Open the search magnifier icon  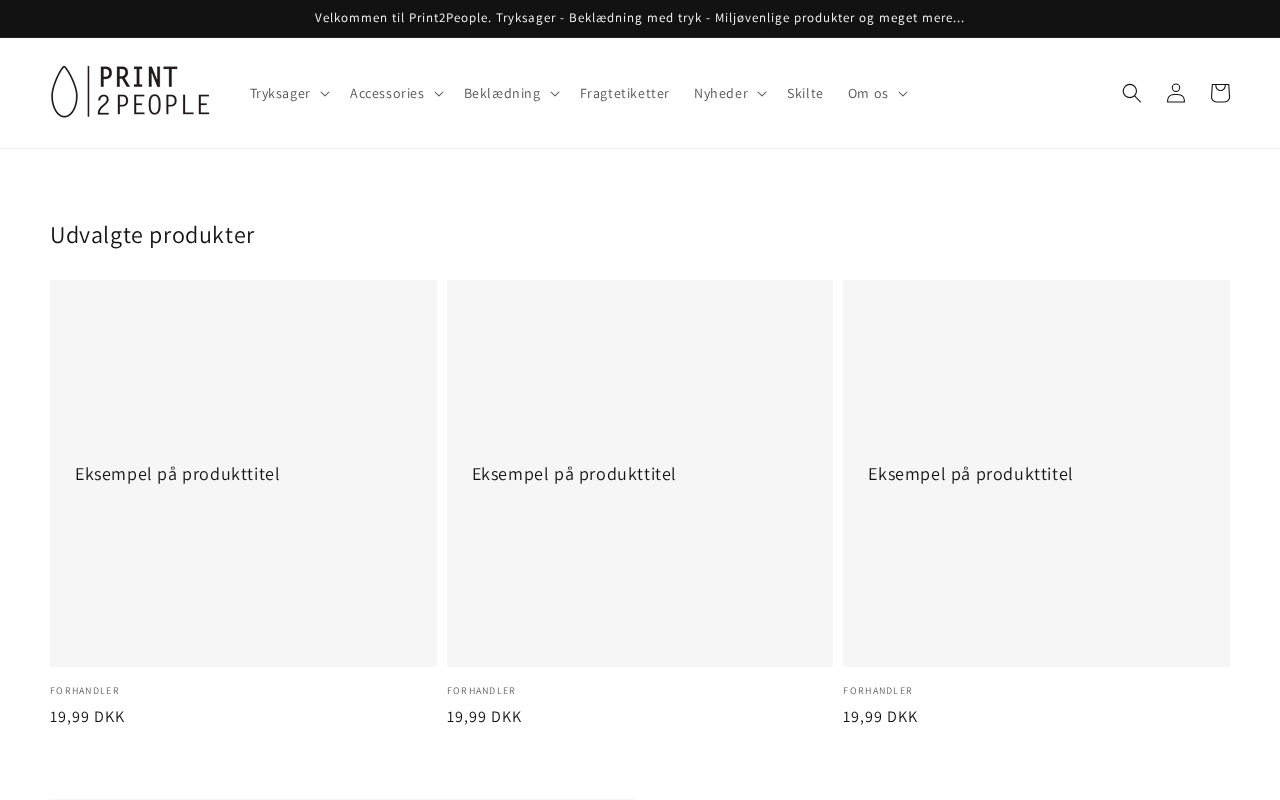[x=1132, y=93]
